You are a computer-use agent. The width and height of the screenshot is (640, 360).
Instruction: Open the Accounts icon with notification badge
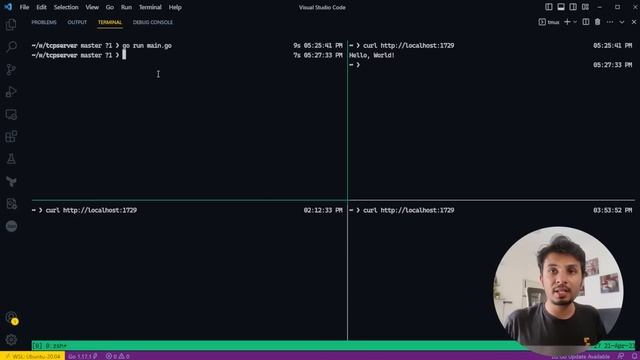tap(11, 318)
